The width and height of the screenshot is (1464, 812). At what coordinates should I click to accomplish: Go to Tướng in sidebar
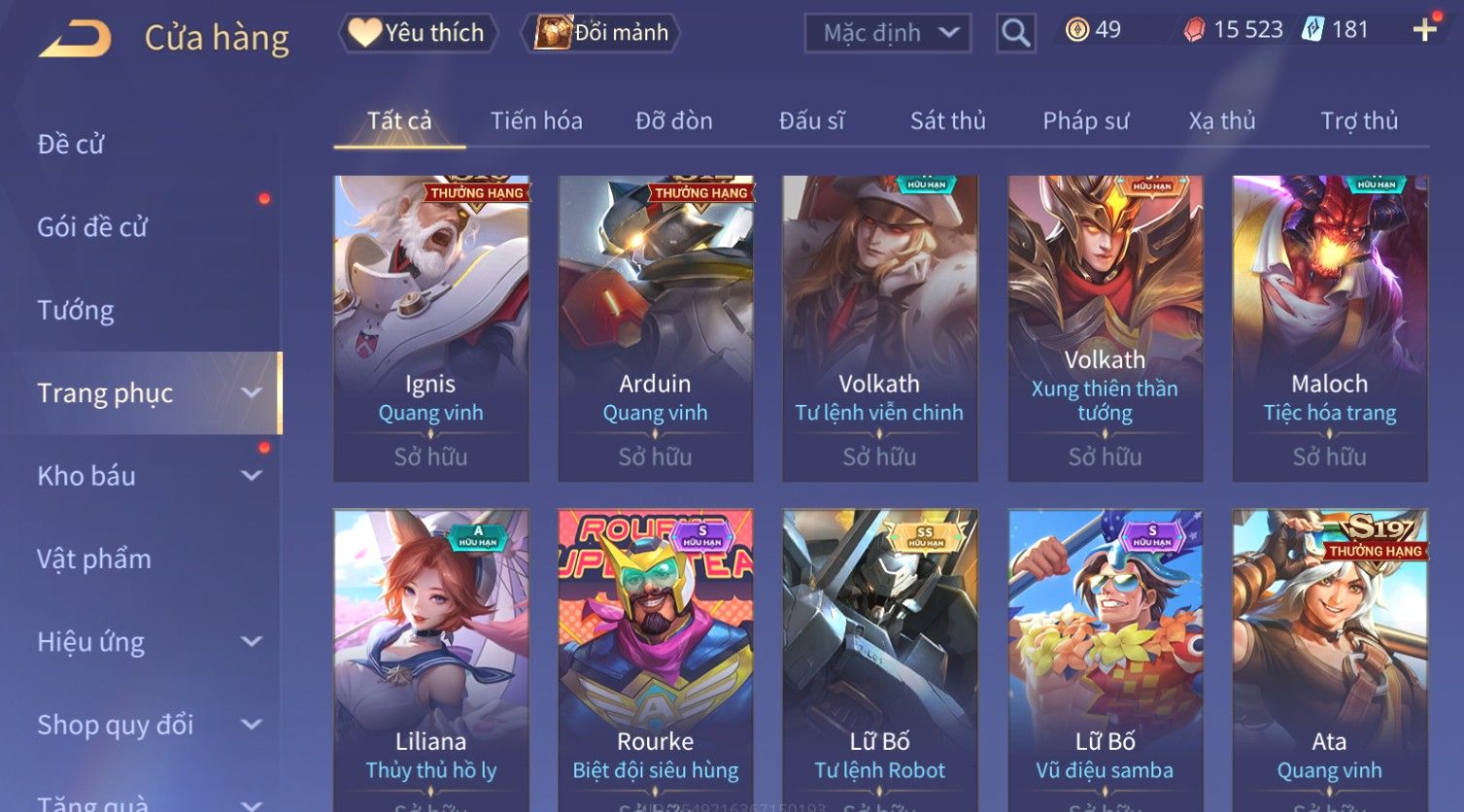pos(76,311)
